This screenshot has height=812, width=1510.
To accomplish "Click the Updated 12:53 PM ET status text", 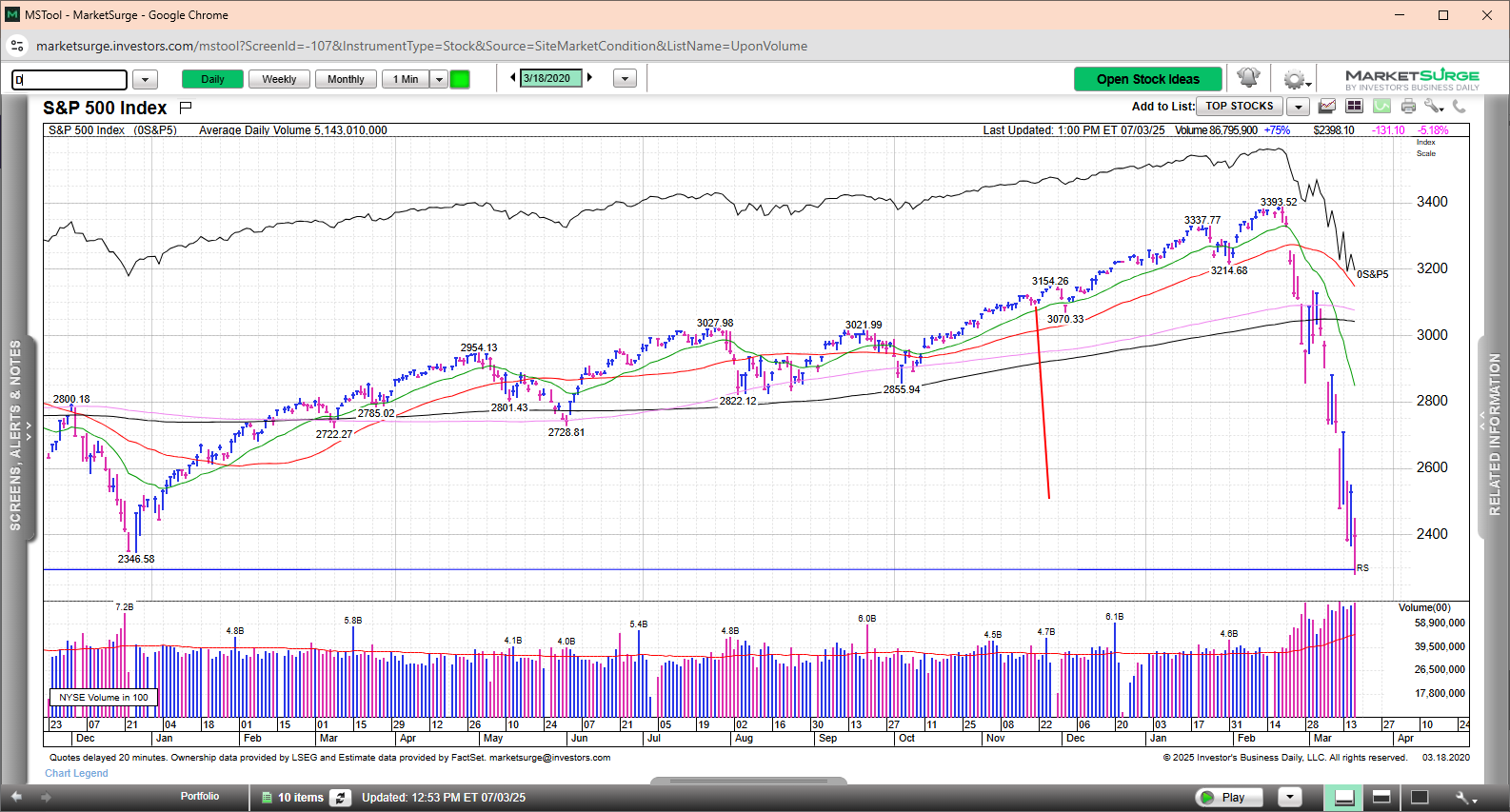I will [444, 798].
